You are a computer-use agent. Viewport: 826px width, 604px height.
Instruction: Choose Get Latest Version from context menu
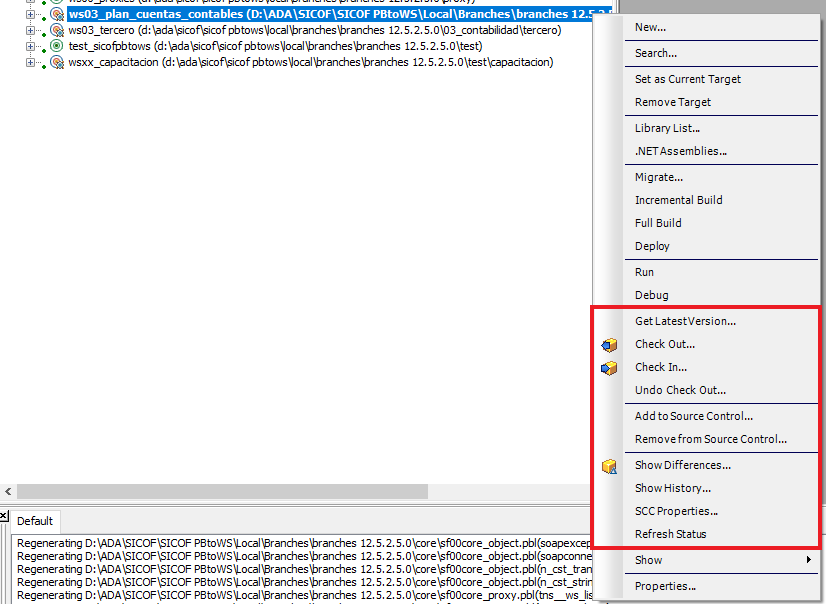pyautogui.click(x=685, y=321)
